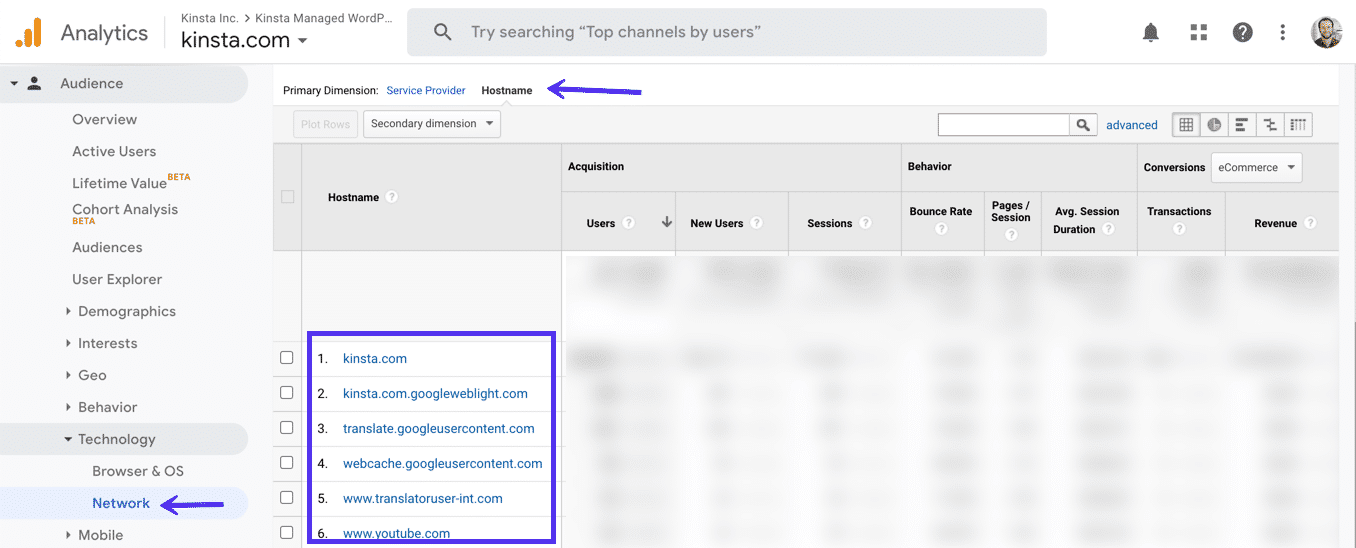This screenshot has width=1356, height=548.
Task: Click the advanced filter link
Action: pyautogui.click(x=1131, y=125)
